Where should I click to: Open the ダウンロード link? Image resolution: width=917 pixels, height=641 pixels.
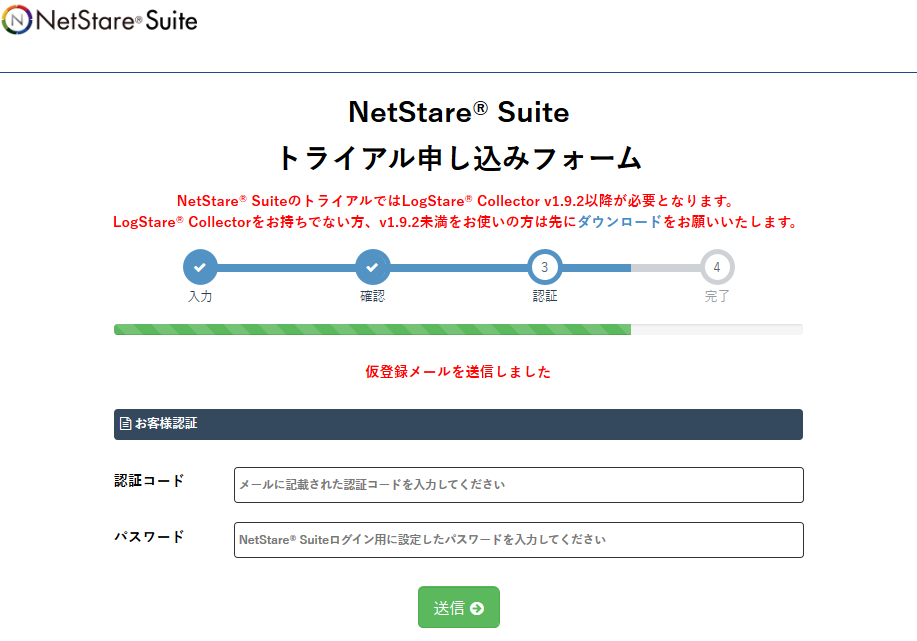pos(619,222)
